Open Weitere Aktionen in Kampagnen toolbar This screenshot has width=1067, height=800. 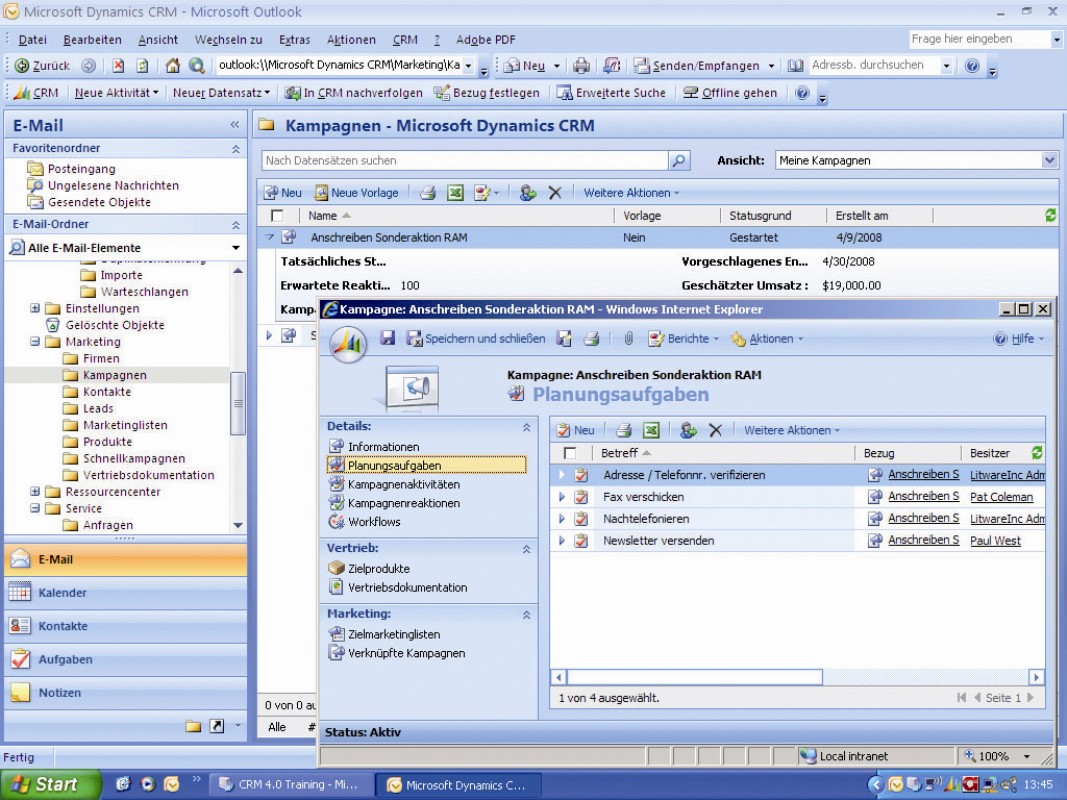pyautogui.click(x=631, y=193)
